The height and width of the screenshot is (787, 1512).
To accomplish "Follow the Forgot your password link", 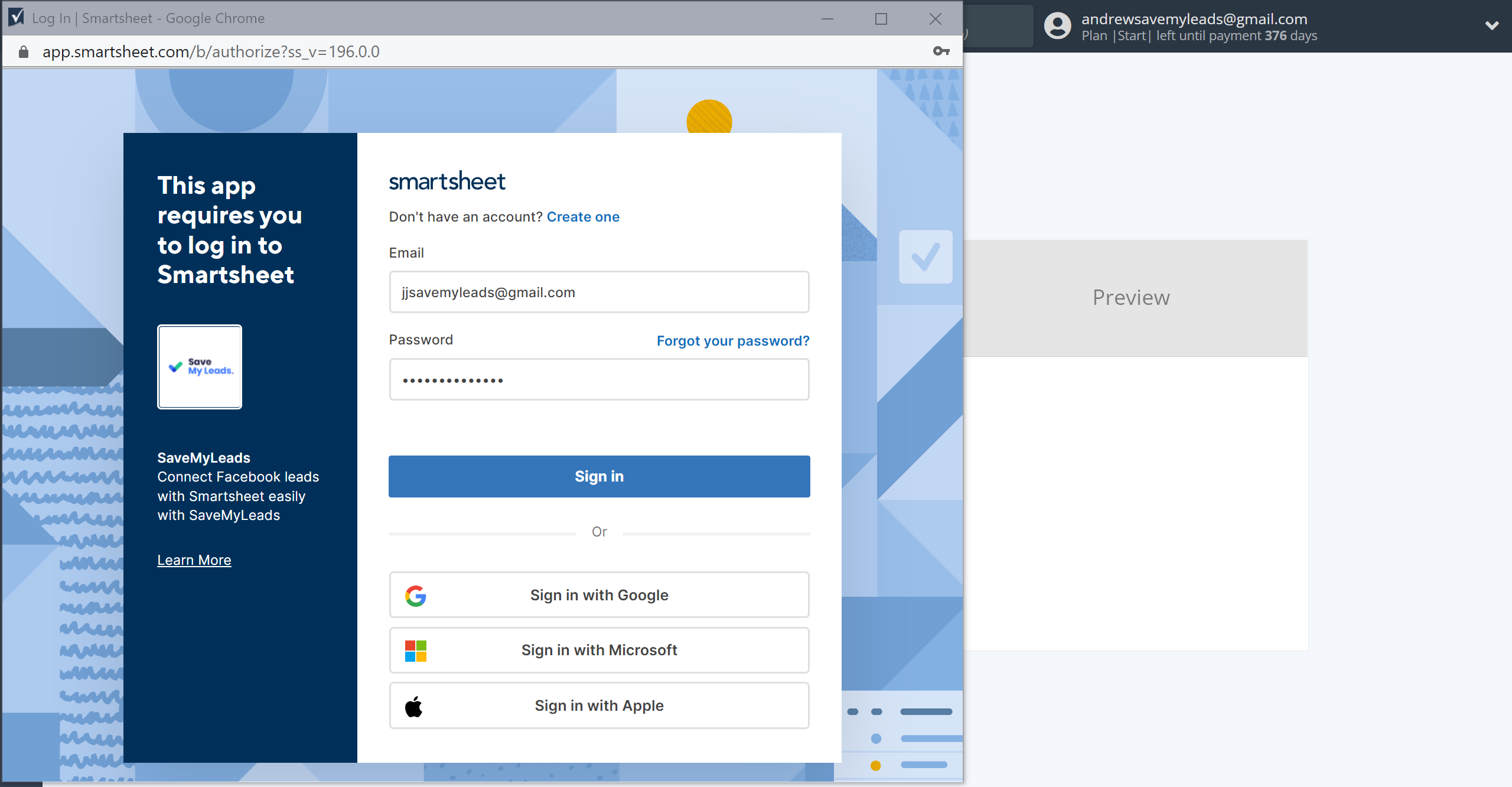I will coord(733,341).
